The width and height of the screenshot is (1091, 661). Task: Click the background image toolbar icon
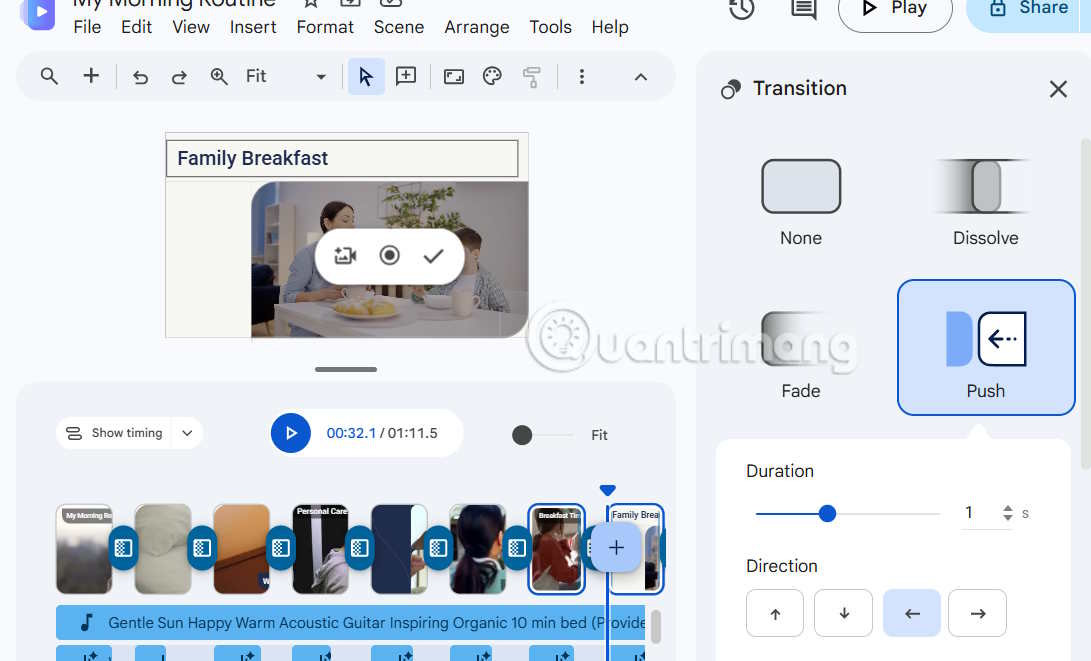coord(454,76)
